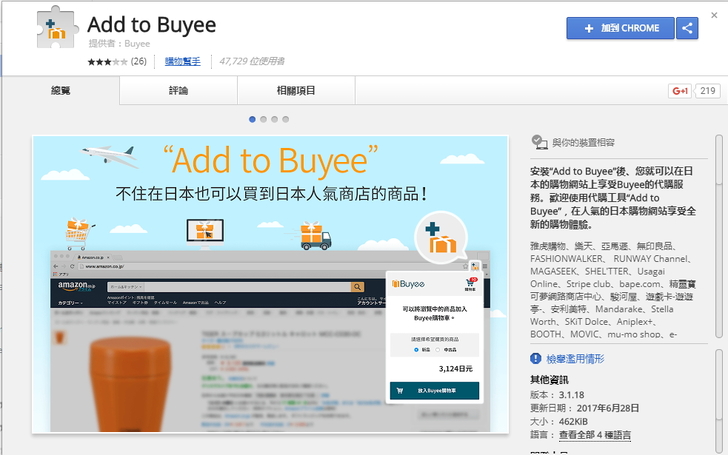Select the second carousel dot
This screenshot has height=455, width=728.
pyautogui.click(x=263, y=119)
